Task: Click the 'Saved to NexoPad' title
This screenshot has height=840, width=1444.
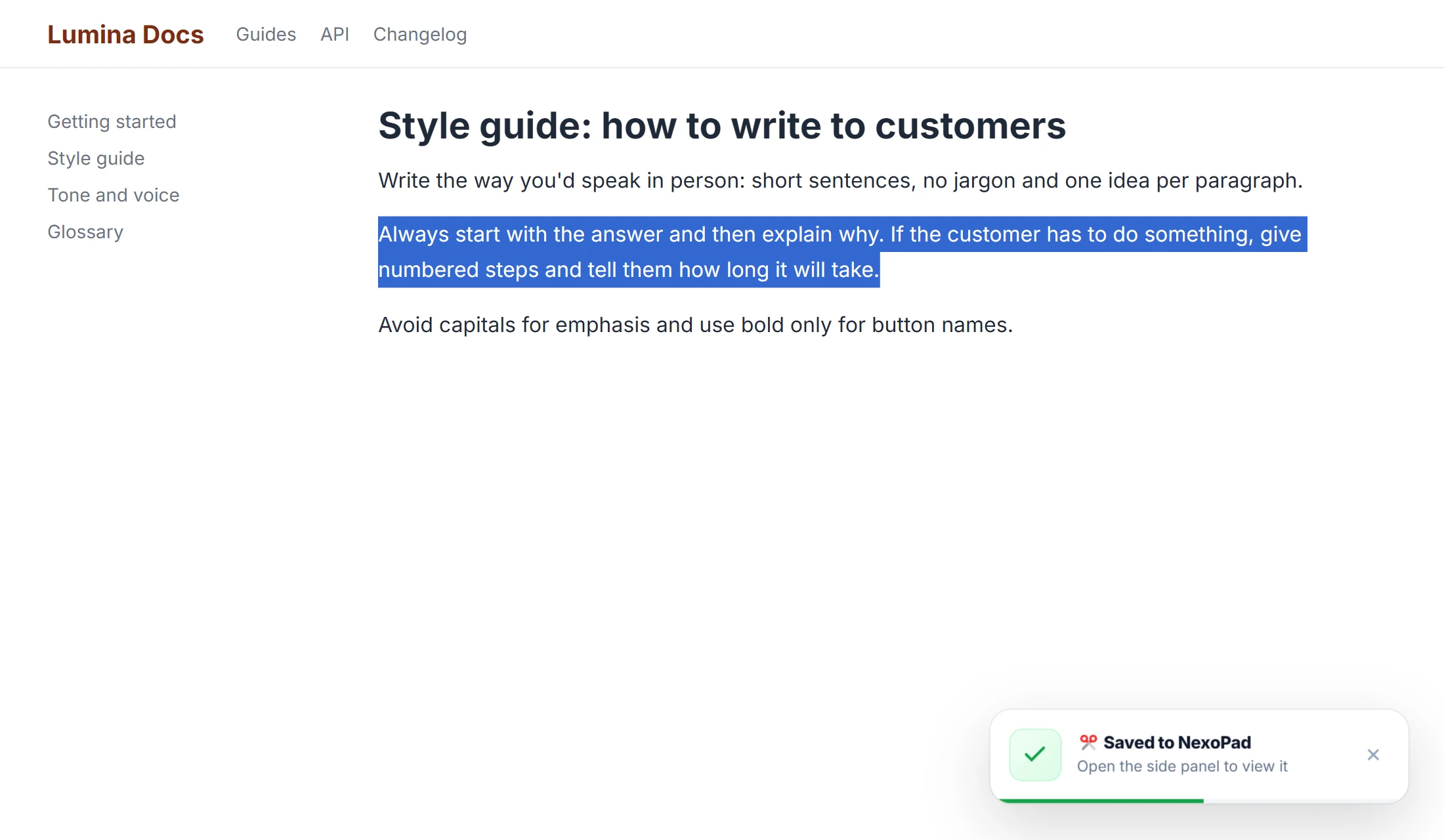Action: tap(1177, 742)
